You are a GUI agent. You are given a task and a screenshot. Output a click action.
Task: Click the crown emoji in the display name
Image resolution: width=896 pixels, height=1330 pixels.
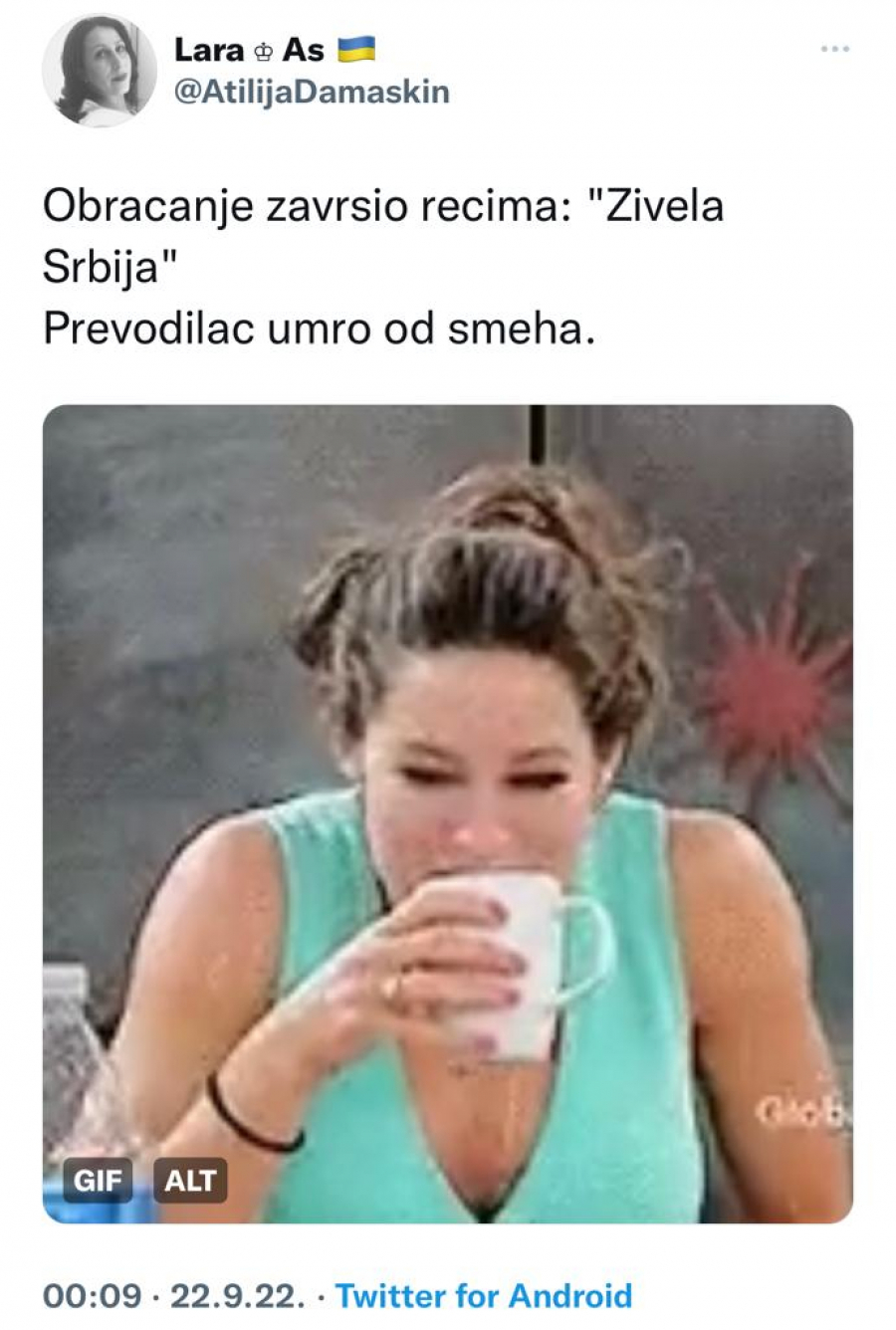264,50
